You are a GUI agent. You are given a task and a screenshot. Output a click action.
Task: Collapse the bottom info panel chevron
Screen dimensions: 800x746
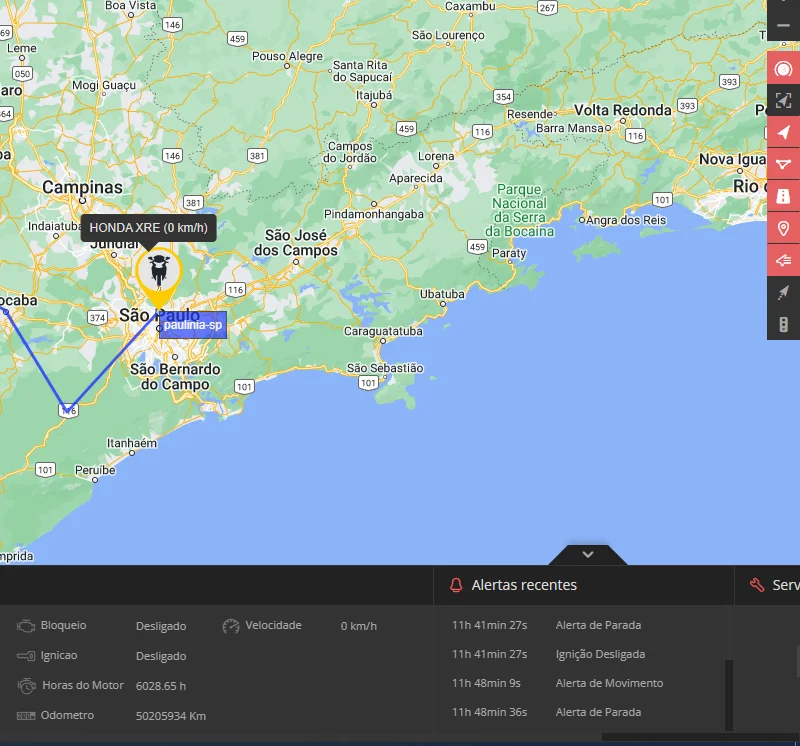coord(588,555)
